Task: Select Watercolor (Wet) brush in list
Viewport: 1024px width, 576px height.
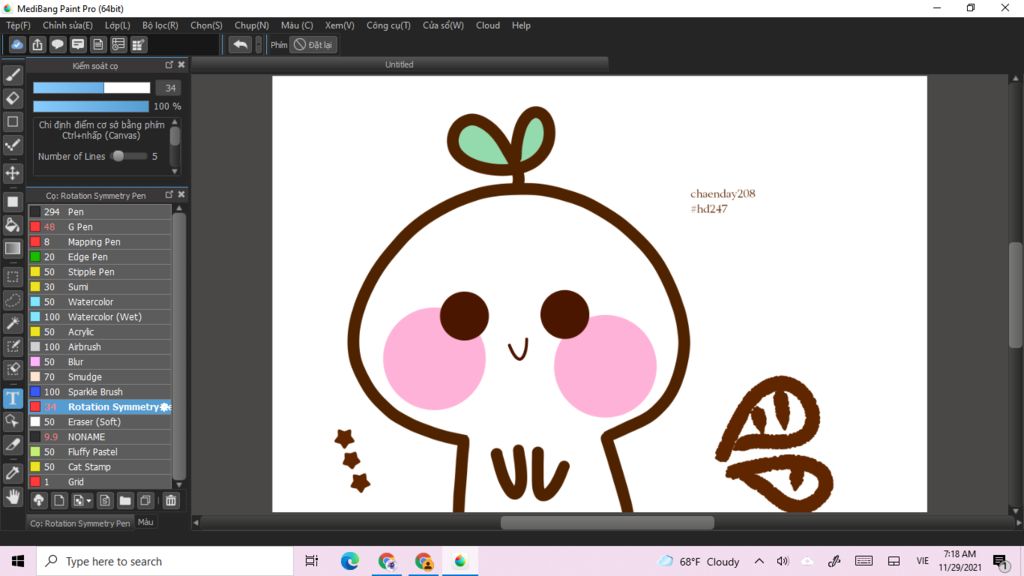Action: (x=104, y=317)
